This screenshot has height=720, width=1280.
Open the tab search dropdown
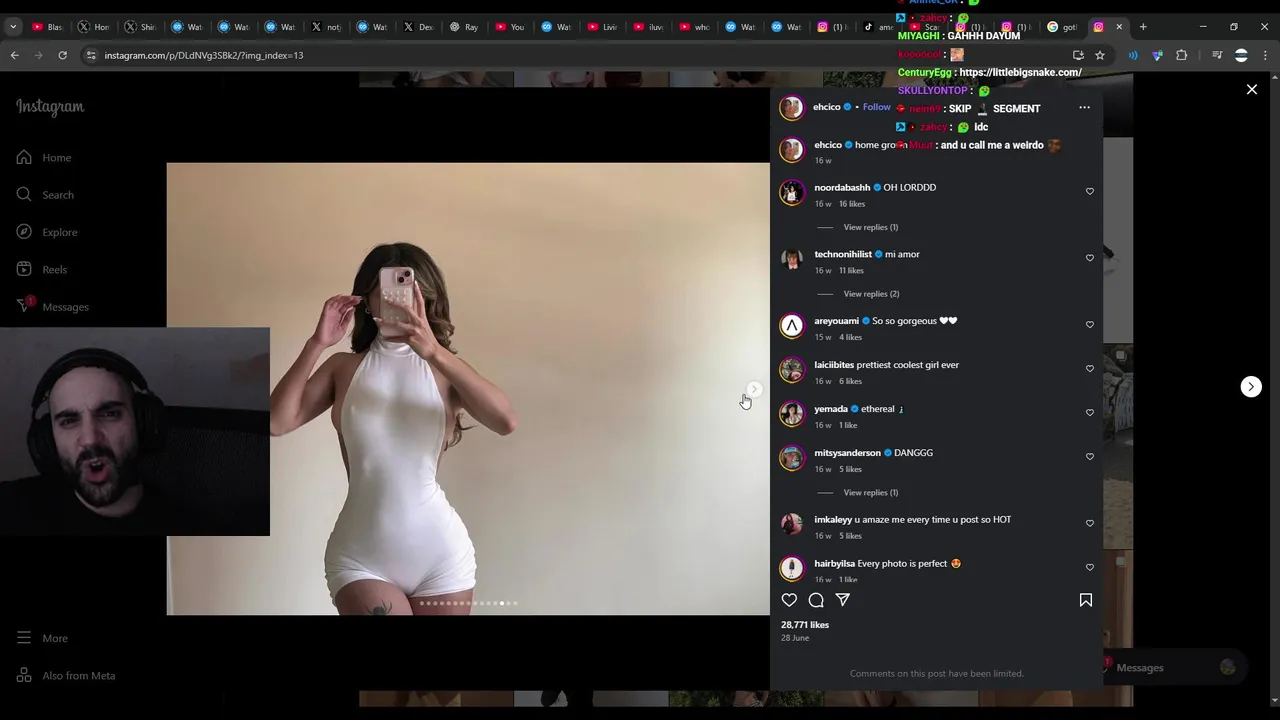13,27
